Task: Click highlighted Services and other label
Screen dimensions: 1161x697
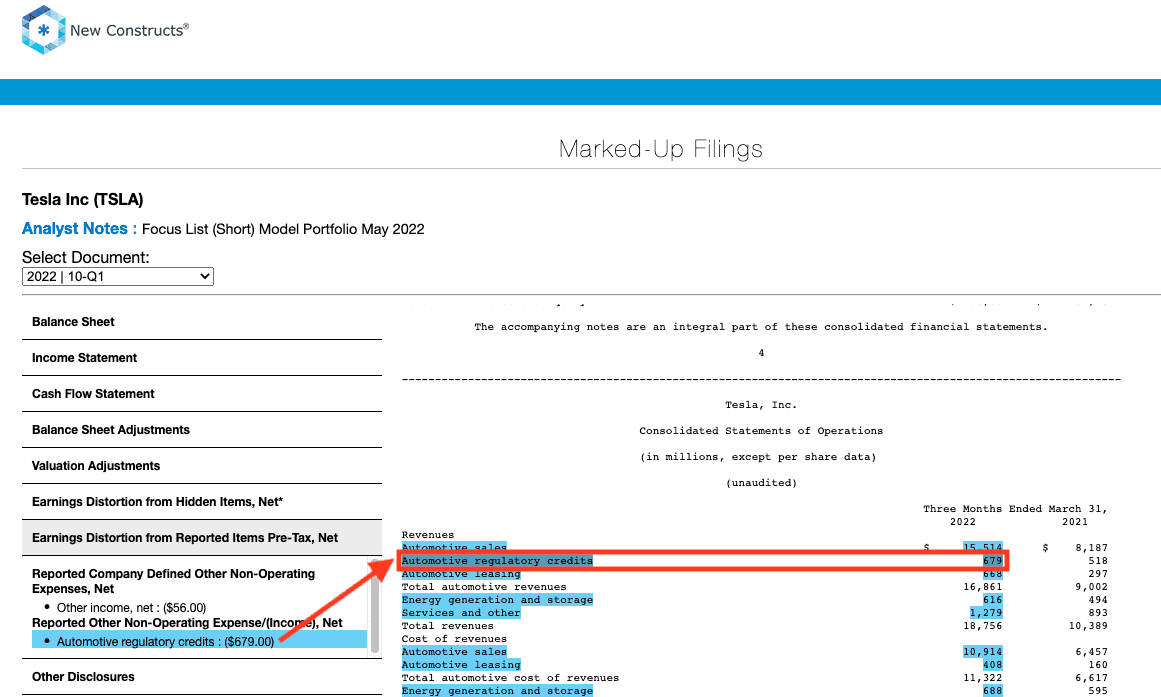Action: [461, 613]
